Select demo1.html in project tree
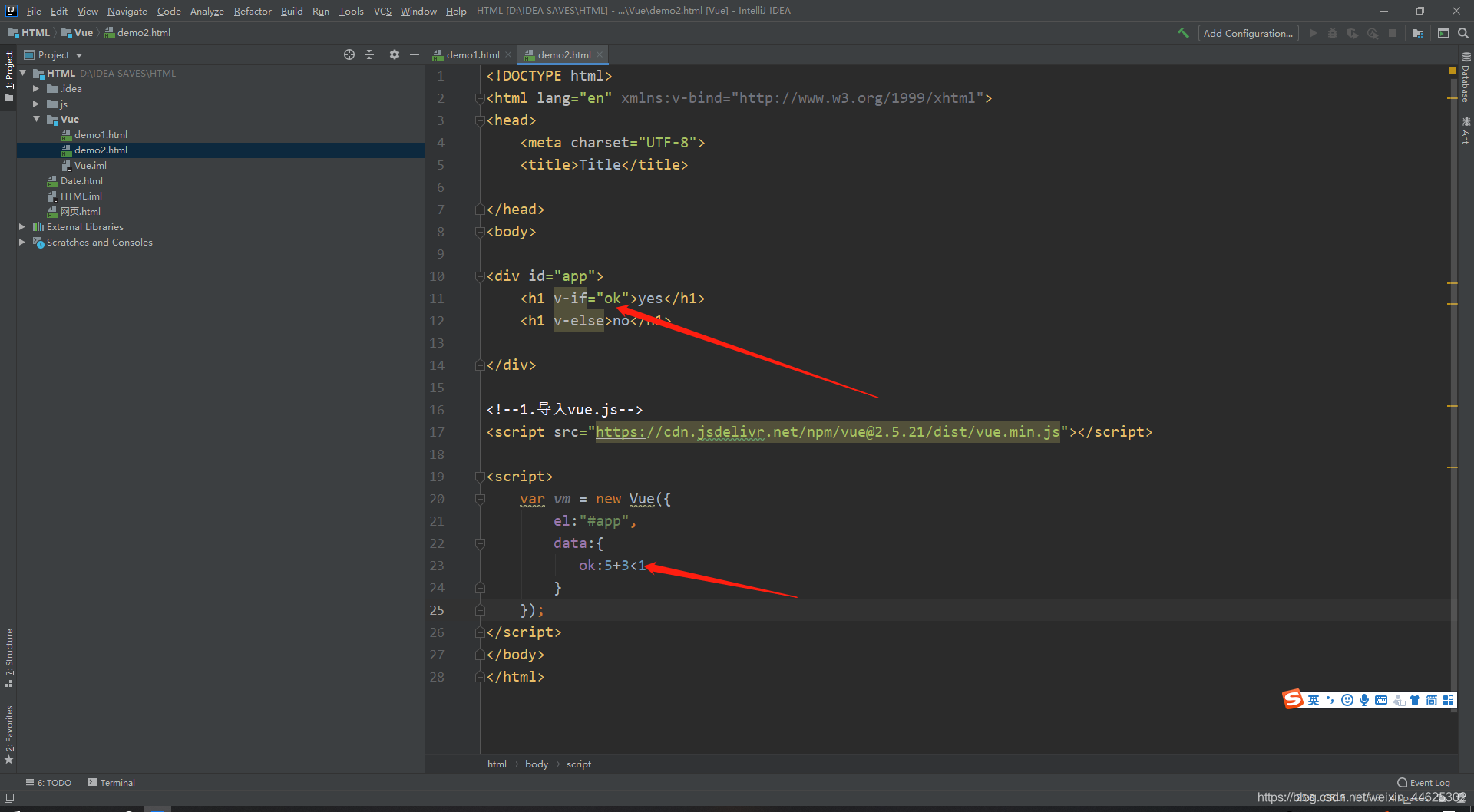Image resolution: width=1474 pixels, height=812 pixels. coord(101,134)
